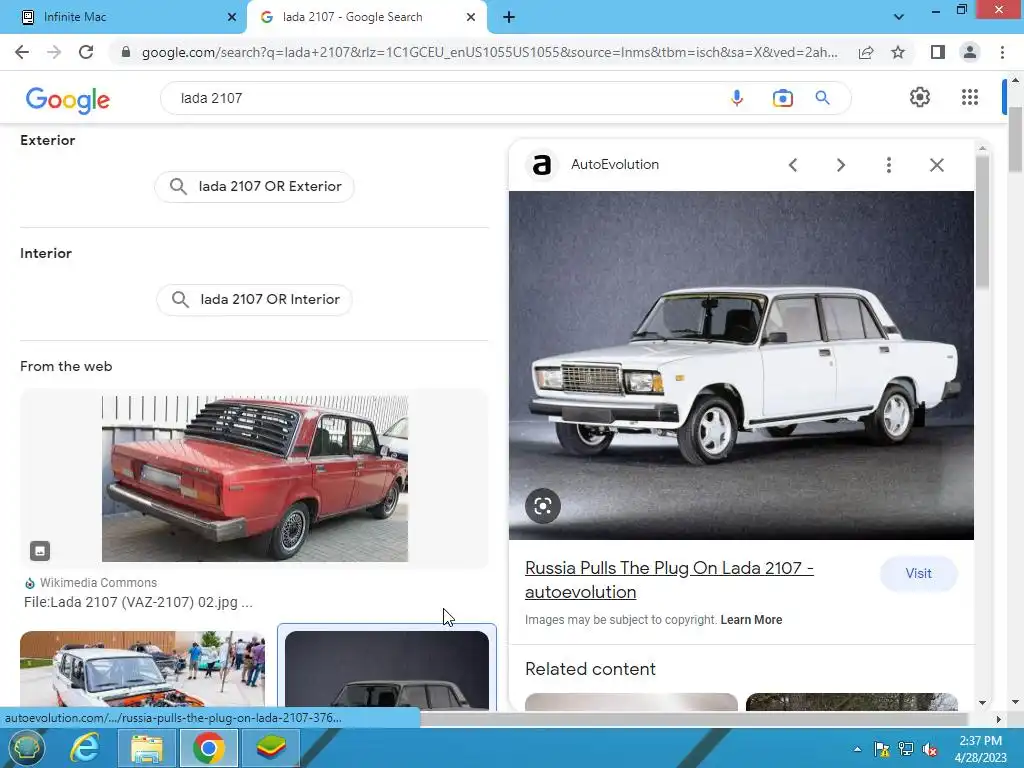The width and height of the screenshot is (1024, 768).
Task: Start voice search with the microphone icon
Action: (x=737, y=98)
